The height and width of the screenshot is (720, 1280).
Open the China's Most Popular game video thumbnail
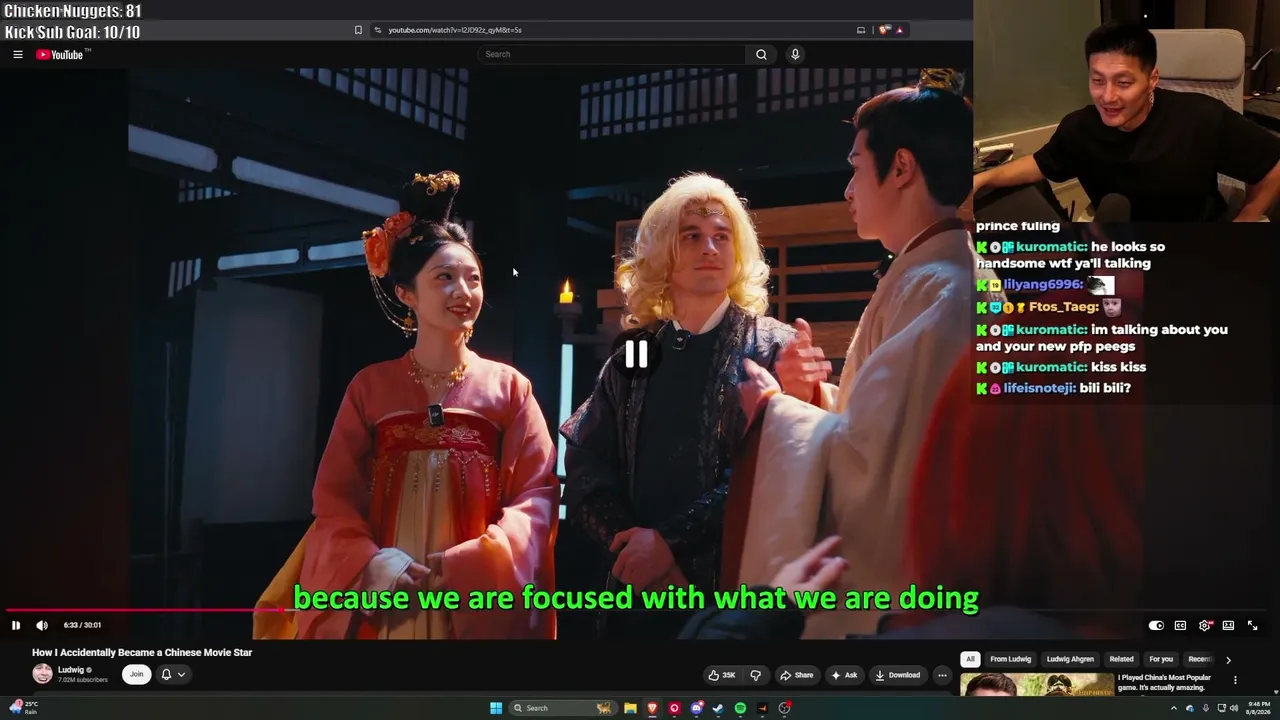(x=1037, y=684)
